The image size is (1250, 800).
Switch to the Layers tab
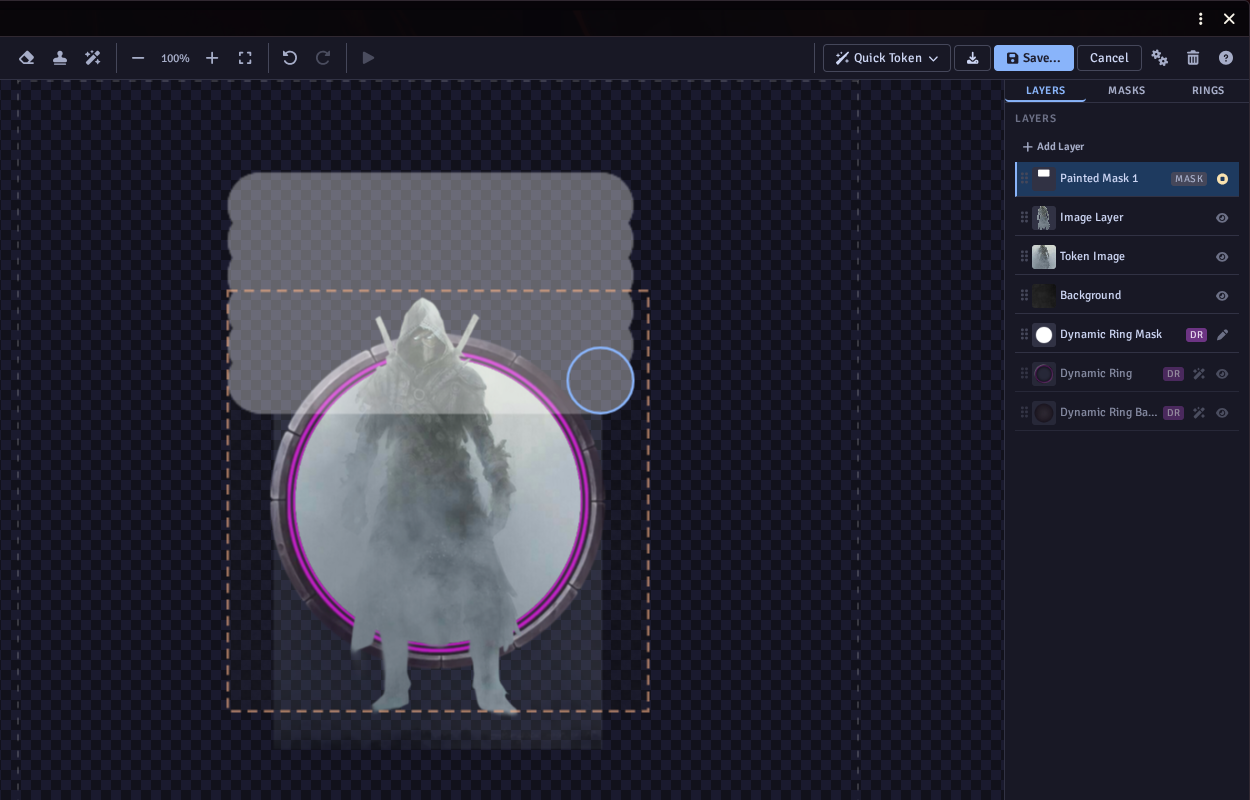click(x=1046, y=90)
